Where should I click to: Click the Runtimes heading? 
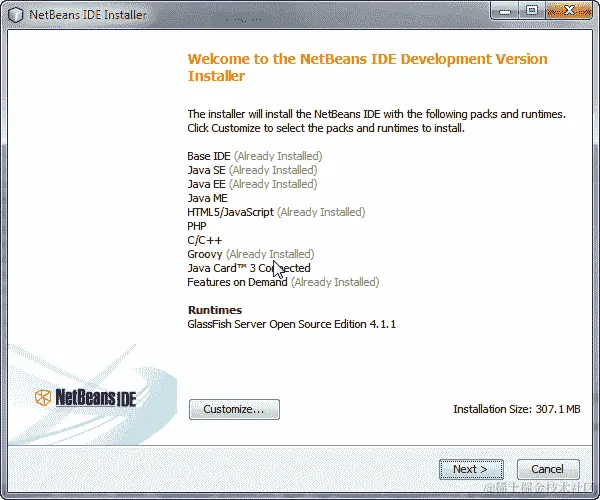pyautogui.click(x=215, y=310)
